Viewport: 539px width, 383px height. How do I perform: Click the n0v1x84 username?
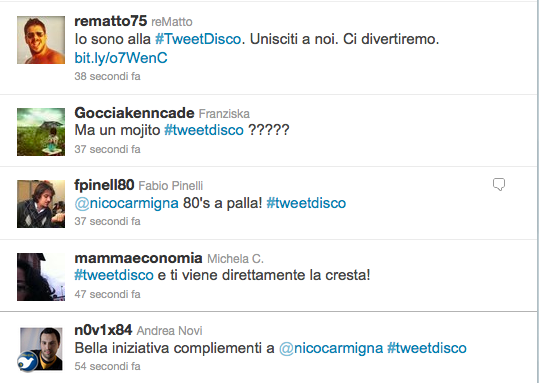pos(103,330)
